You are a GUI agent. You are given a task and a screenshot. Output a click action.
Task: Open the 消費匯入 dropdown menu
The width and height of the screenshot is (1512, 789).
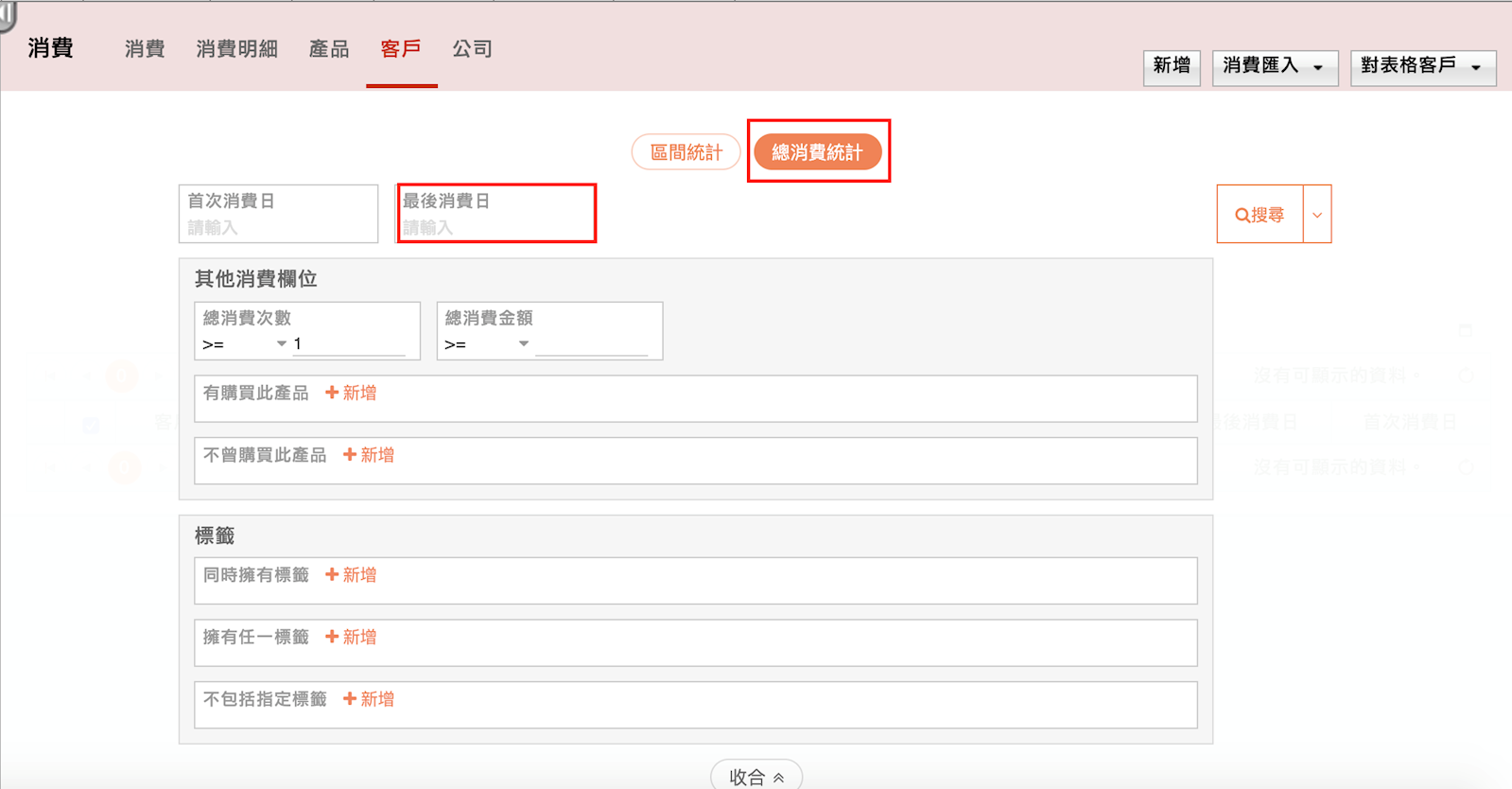pyautogui.click(x=1274, y=67)
